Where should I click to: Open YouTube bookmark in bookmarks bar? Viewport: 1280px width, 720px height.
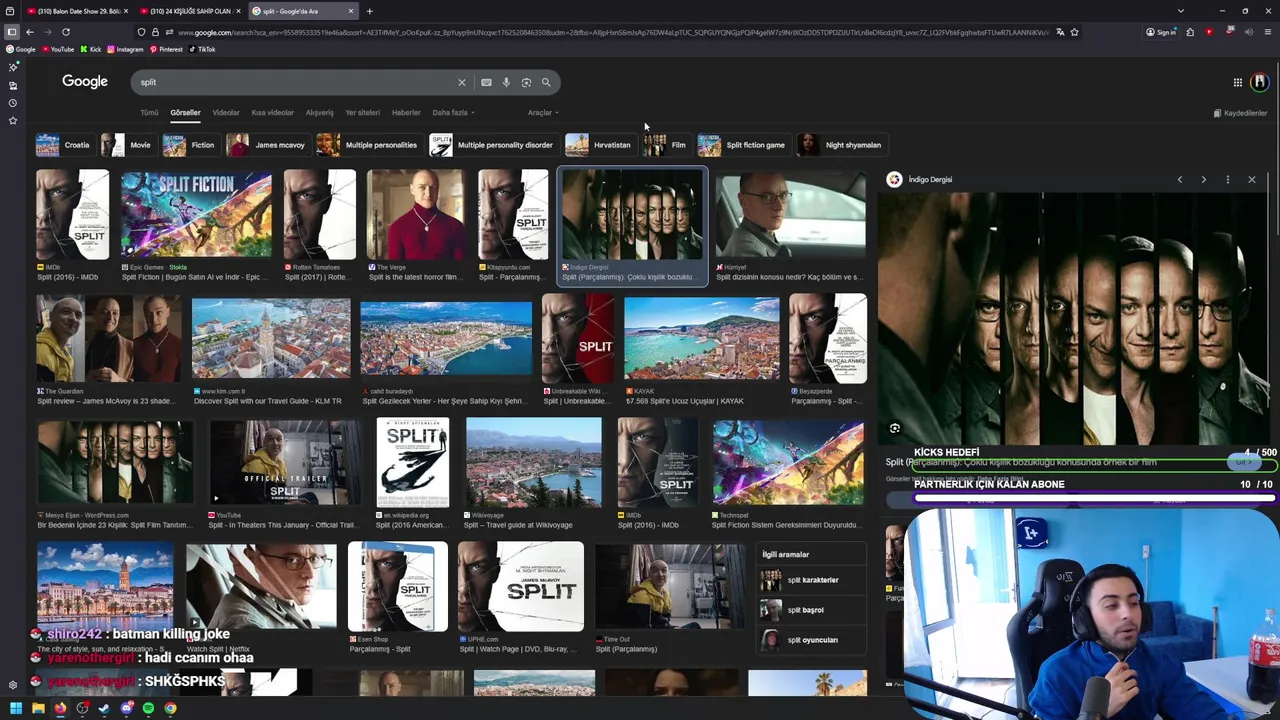(57, 49)
